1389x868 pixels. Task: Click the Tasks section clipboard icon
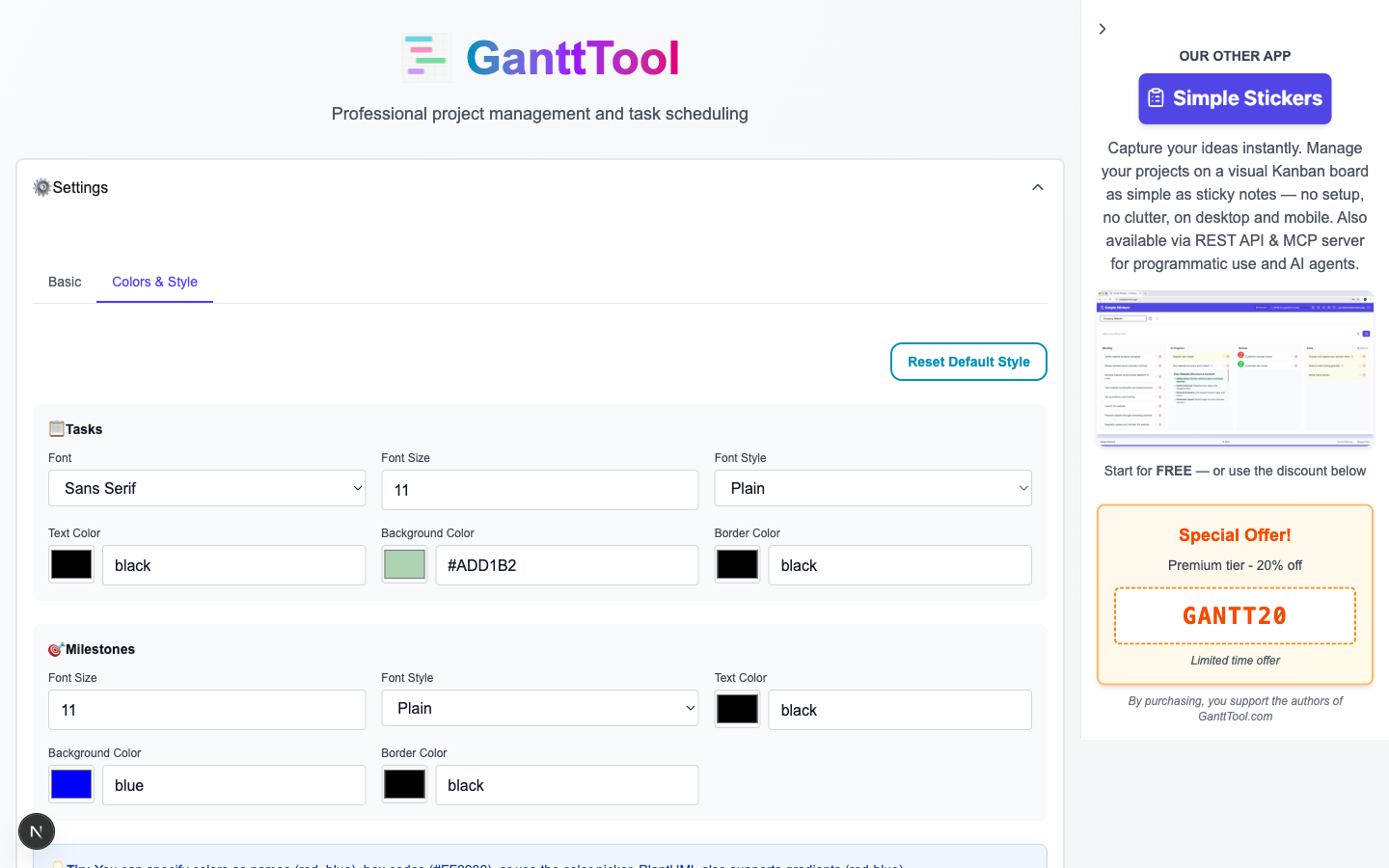click(x=57, y=428)
